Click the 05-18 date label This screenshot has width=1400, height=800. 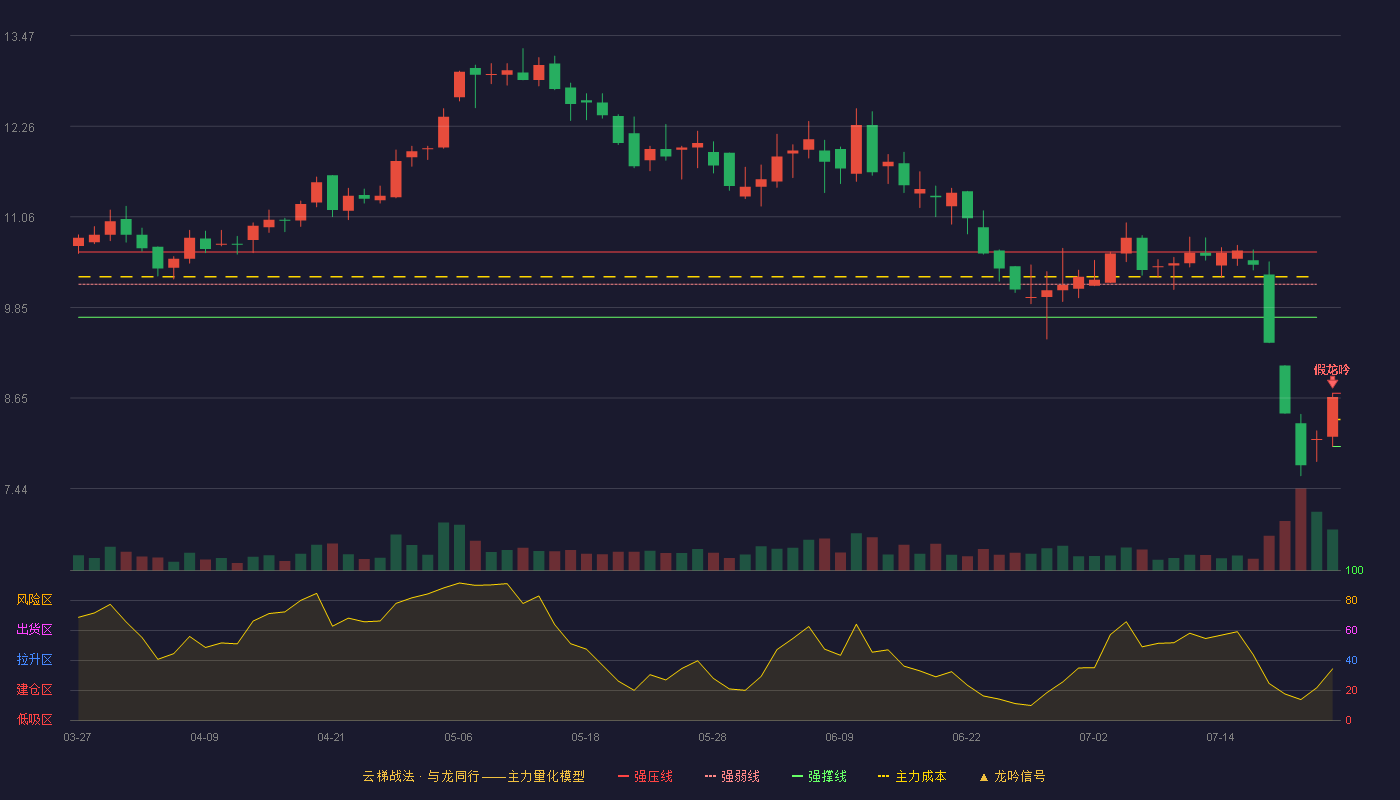(585, 737)
